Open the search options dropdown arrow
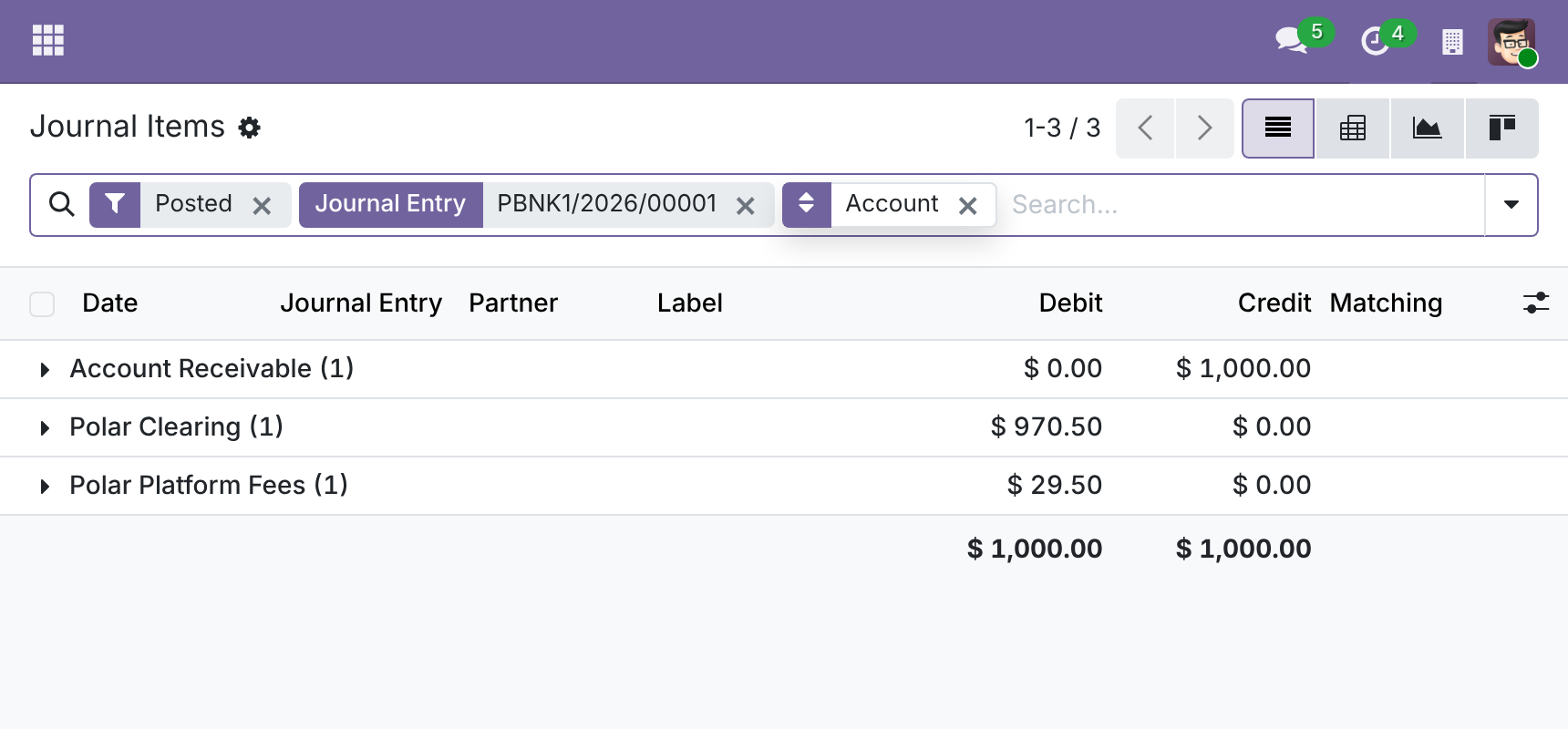 [x=1511, y=204]
